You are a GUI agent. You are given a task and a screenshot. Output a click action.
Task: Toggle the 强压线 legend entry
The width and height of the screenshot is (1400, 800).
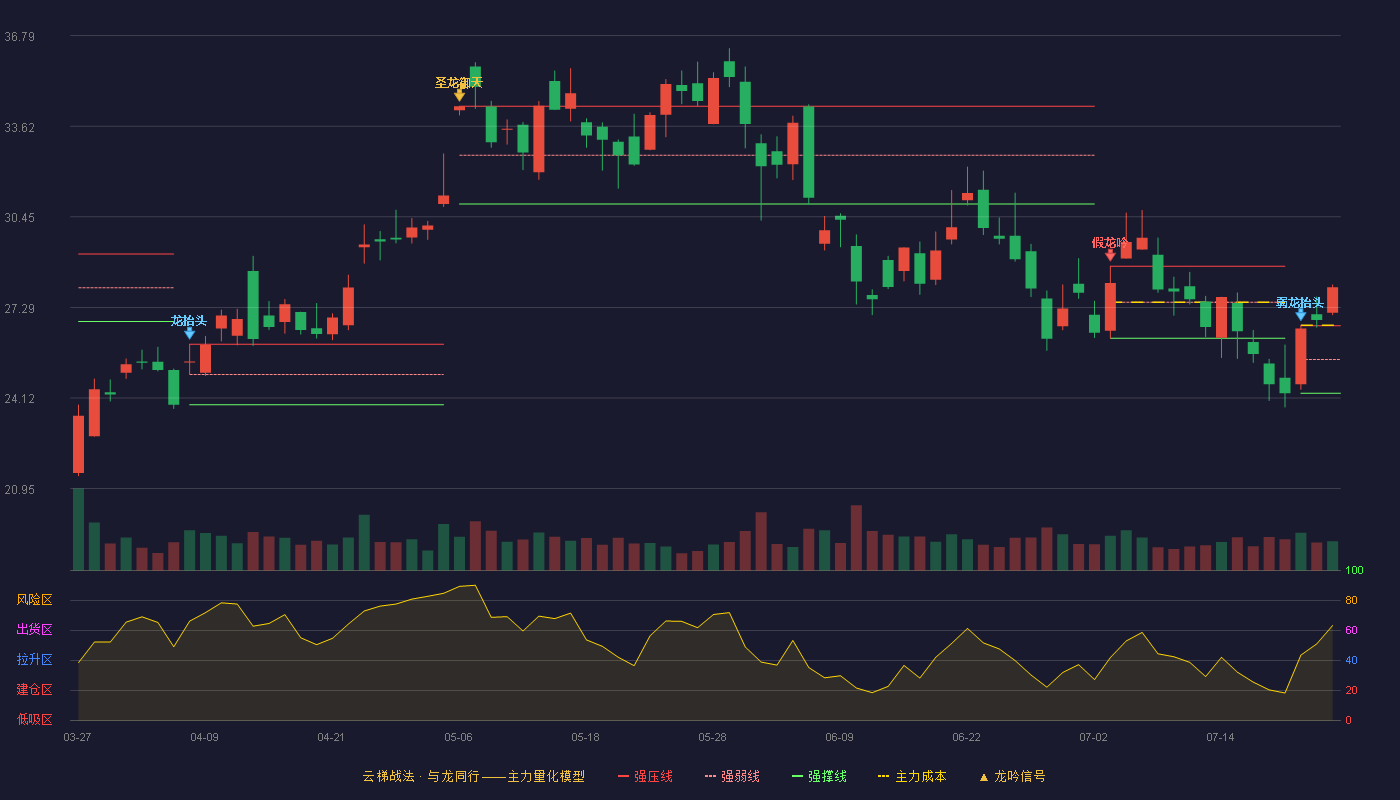pos(645,776)
